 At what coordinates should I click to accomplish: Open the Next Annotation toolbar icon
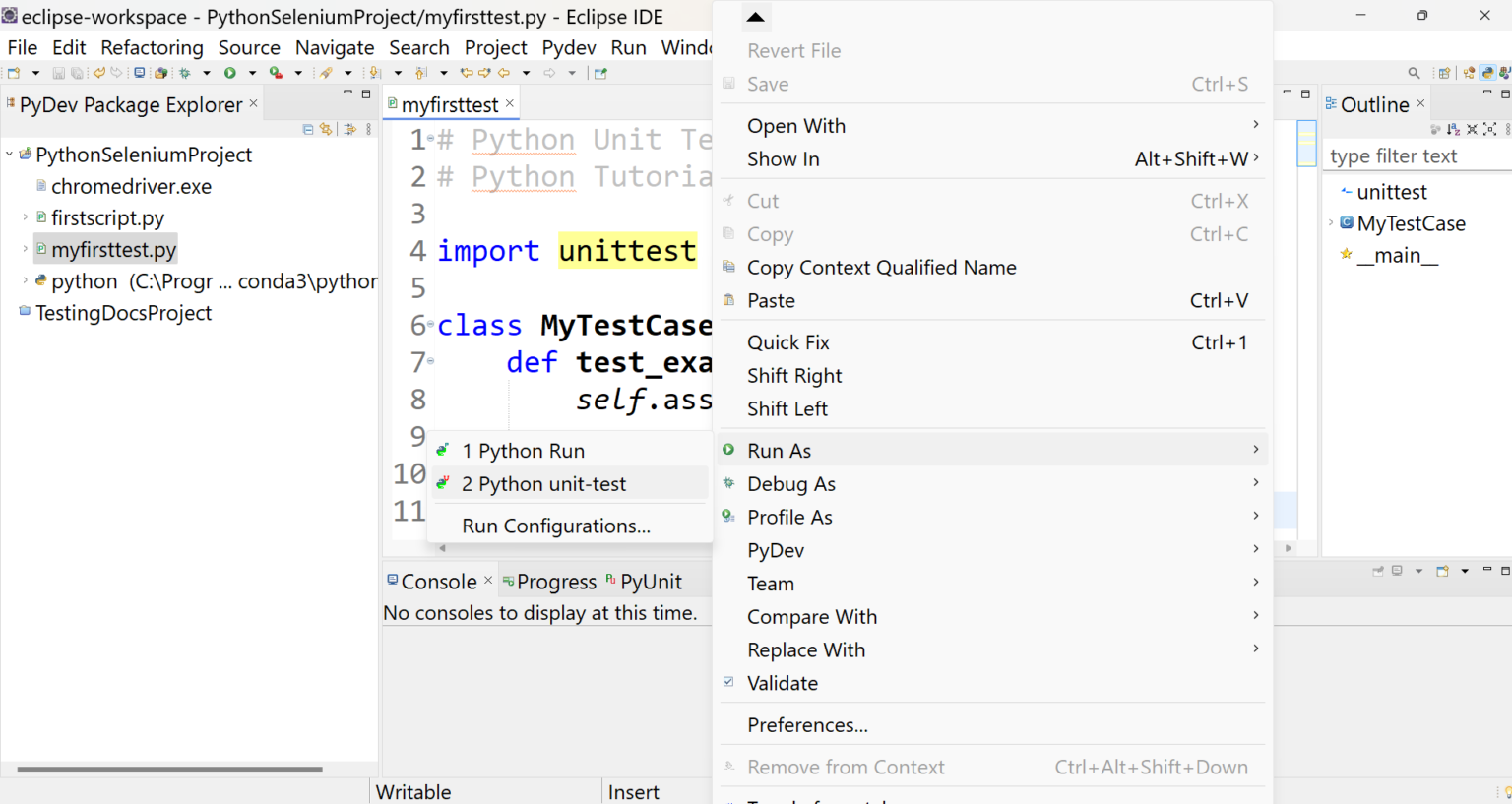click(374, 73)
